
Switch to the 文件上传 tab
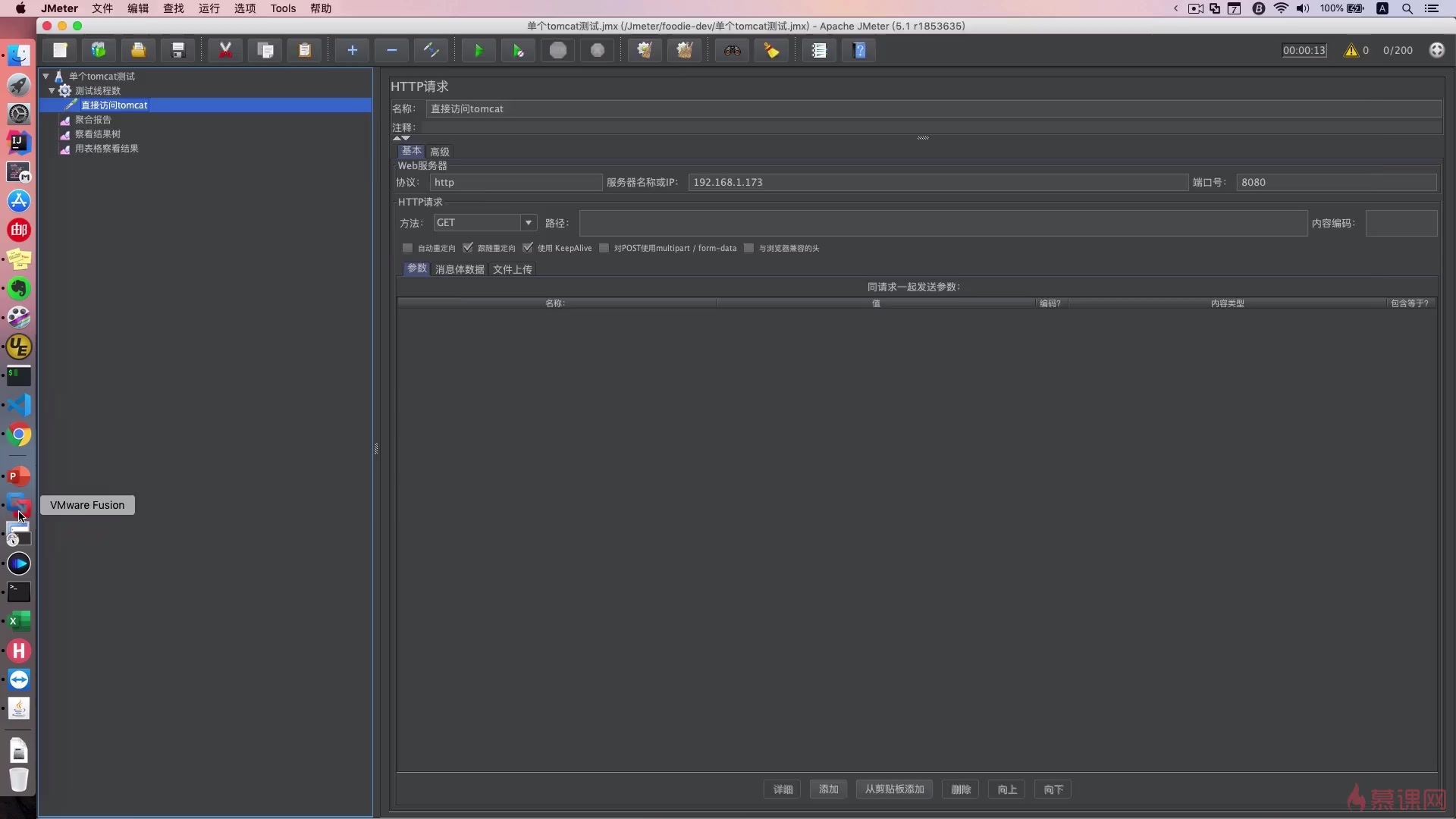point(513,269)
